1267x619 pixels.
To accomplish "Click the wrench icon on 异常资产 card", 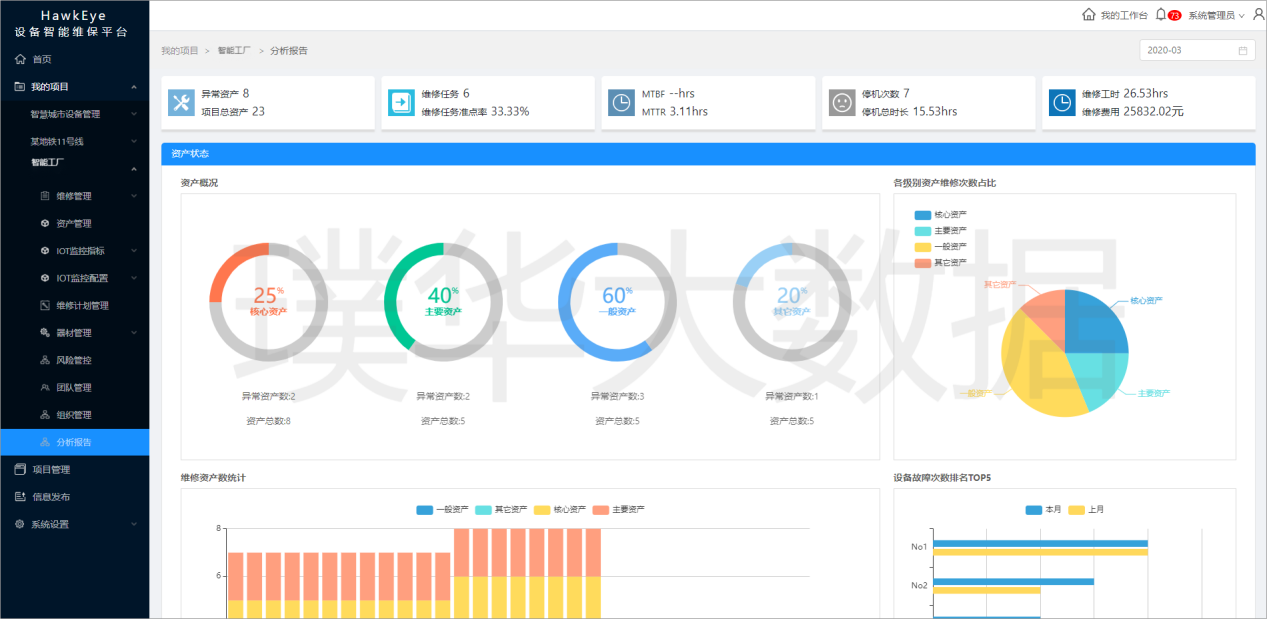I will click(x=181, y=103).
